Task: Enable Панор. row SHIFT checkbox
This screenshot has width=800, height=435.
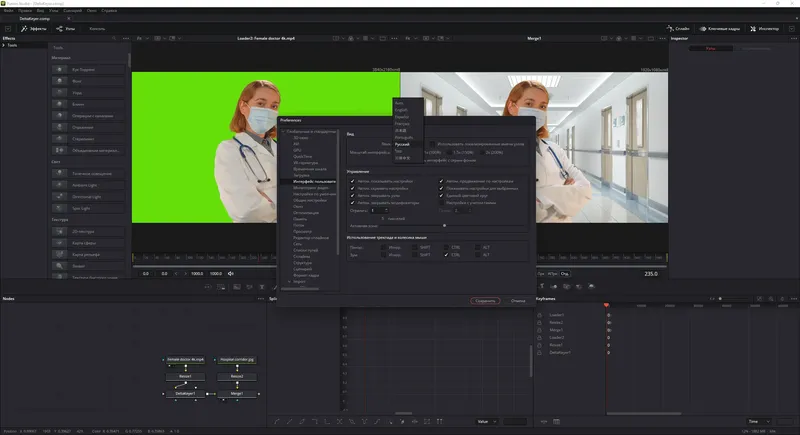Action: [x=415, y=247]
